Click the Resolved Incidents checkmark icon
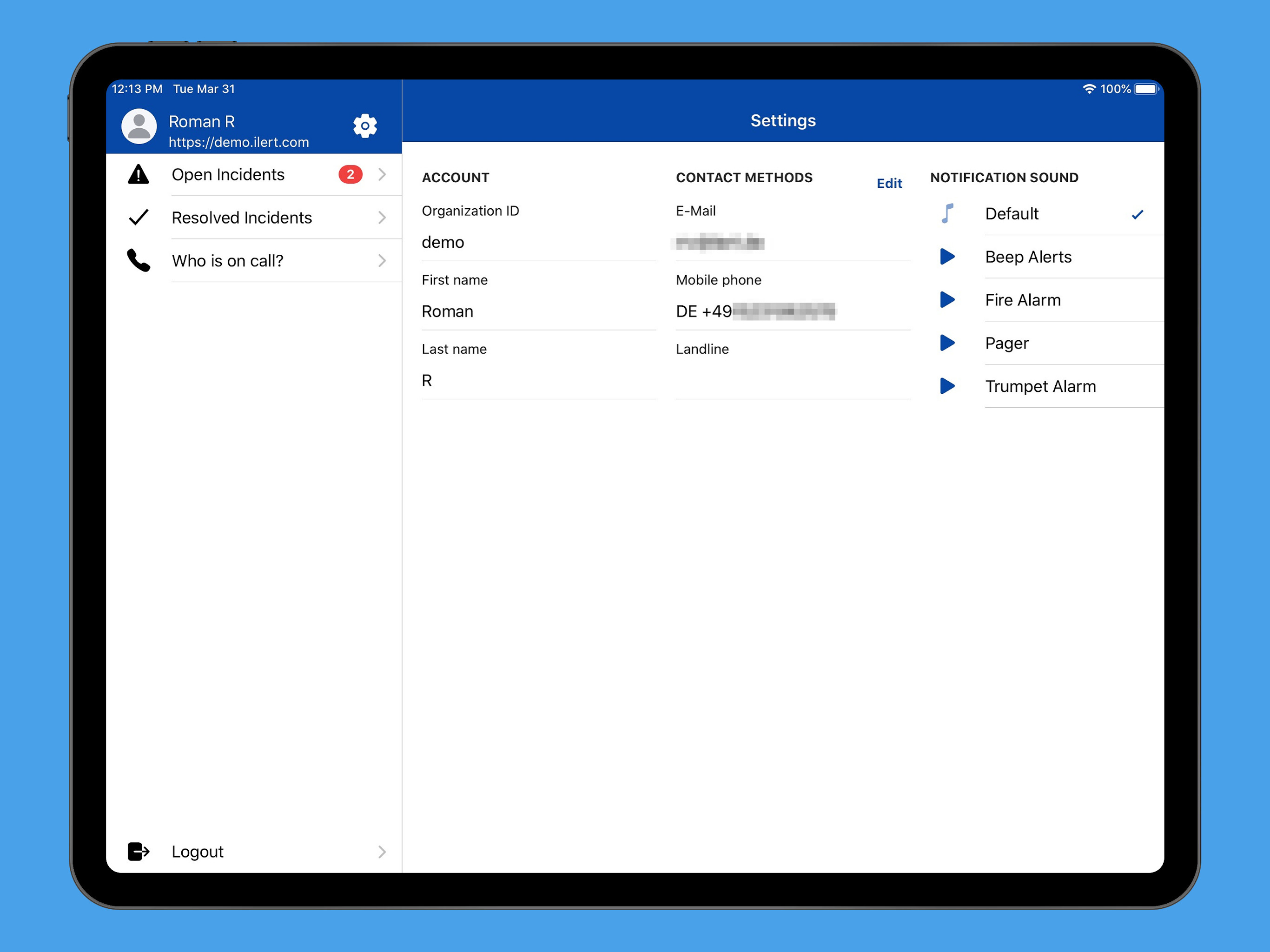This screenshot has height=952, width=1270. 139,217
